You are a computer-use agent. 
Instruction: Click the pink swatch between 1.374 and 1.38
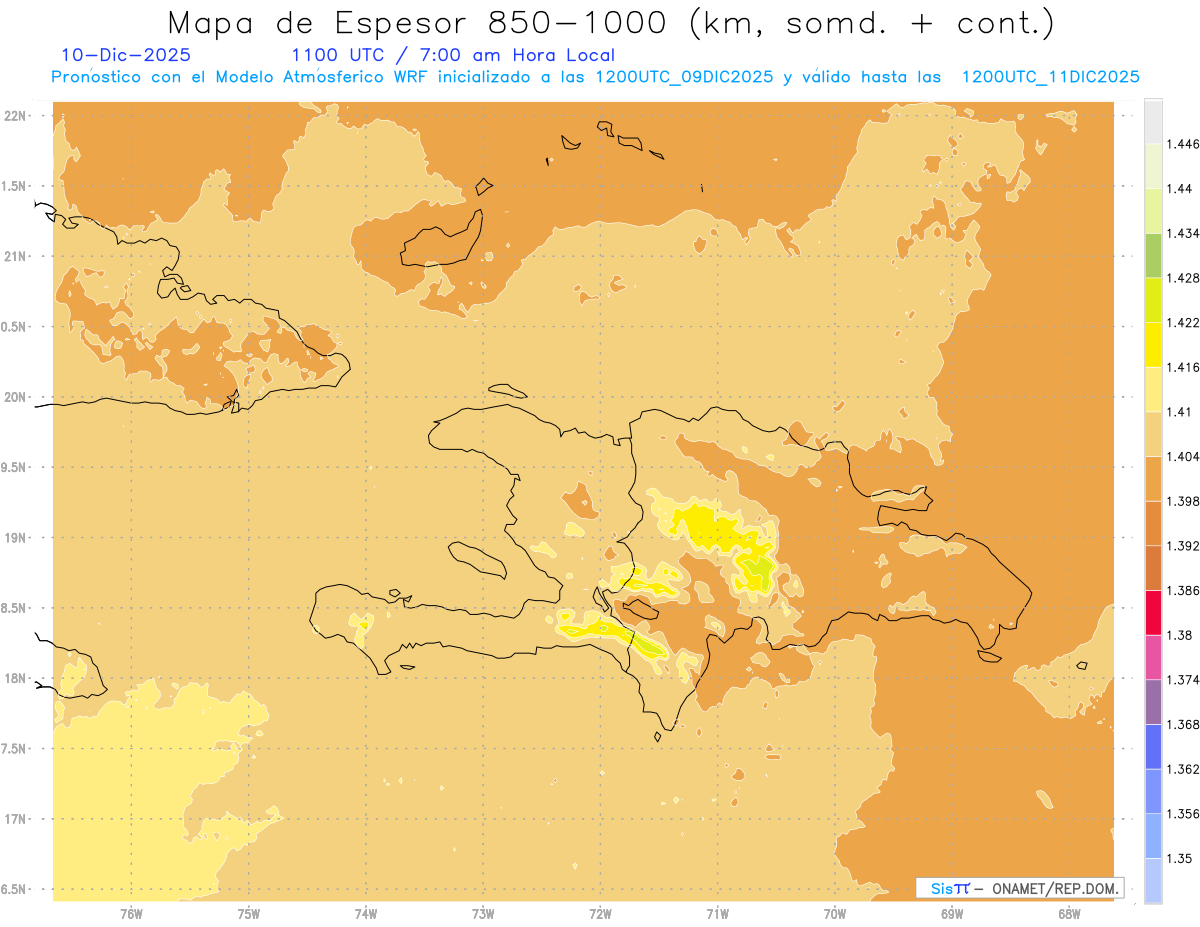[x=1153, y=657]
